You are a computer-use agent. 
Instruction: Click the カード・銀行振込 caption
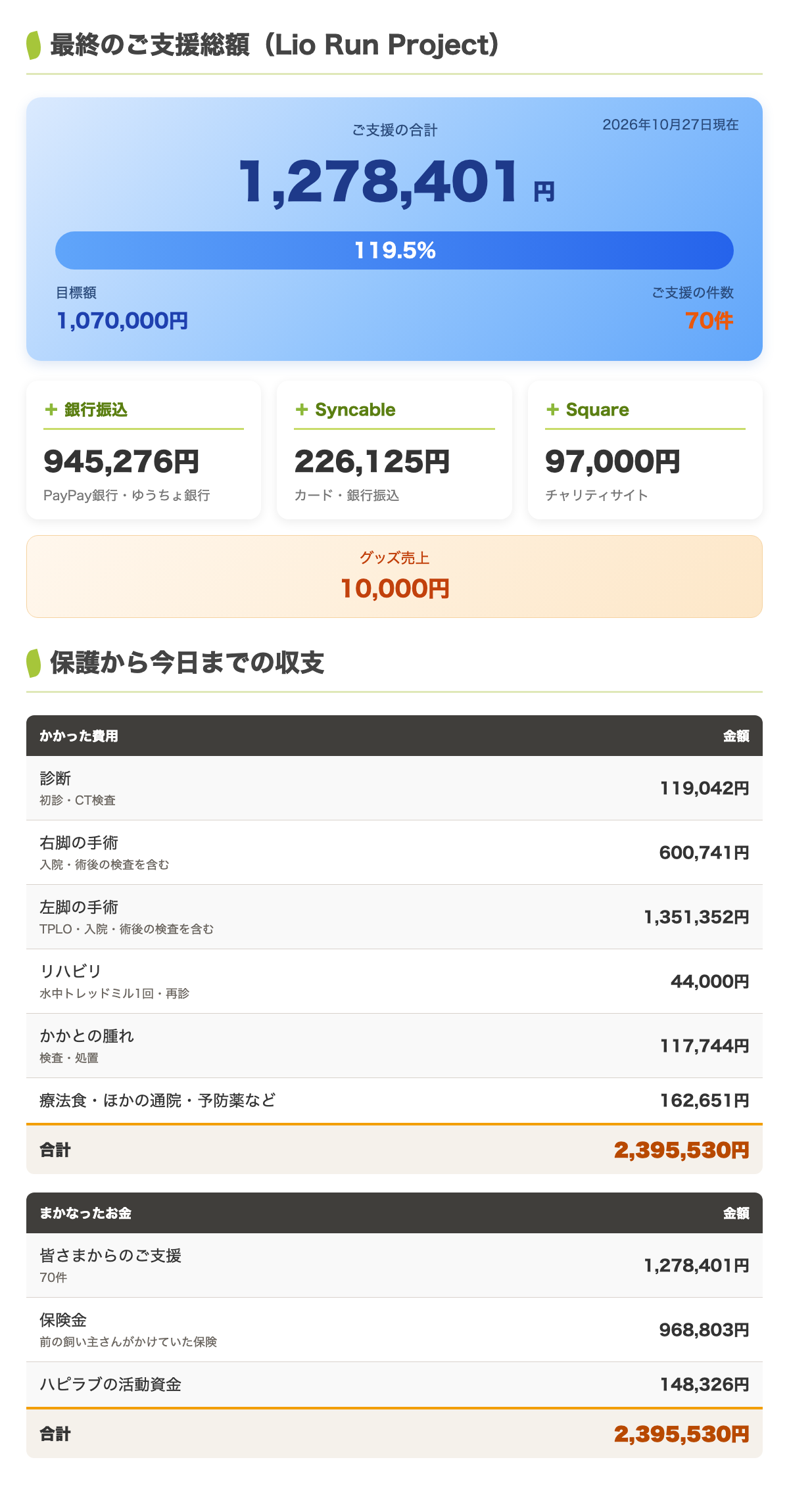pos(347,495)
